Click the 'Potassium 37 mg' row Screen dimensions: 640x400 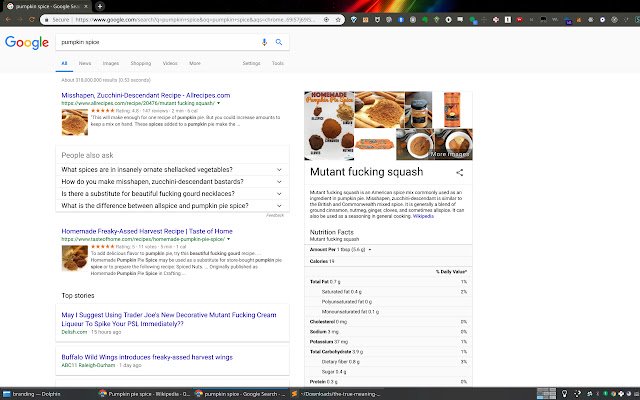(388, 342)
